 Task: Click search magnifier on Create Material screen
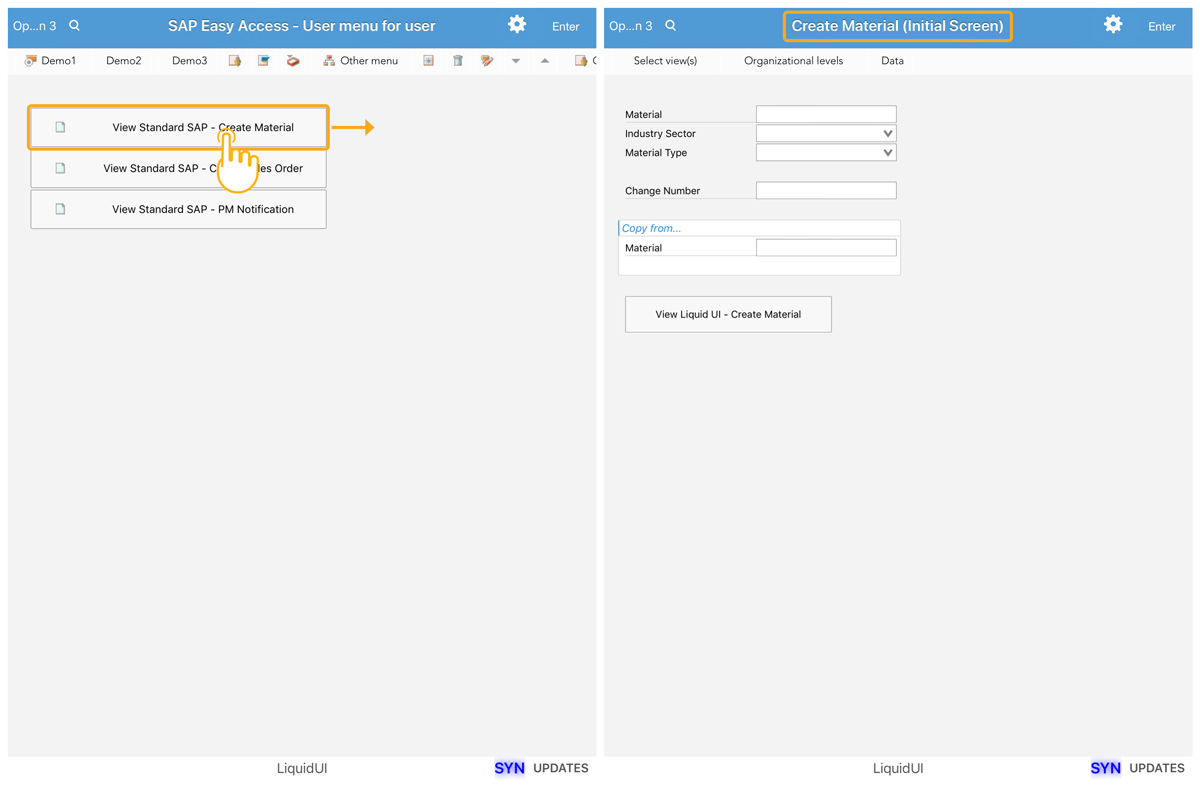[x=671, y=26]
